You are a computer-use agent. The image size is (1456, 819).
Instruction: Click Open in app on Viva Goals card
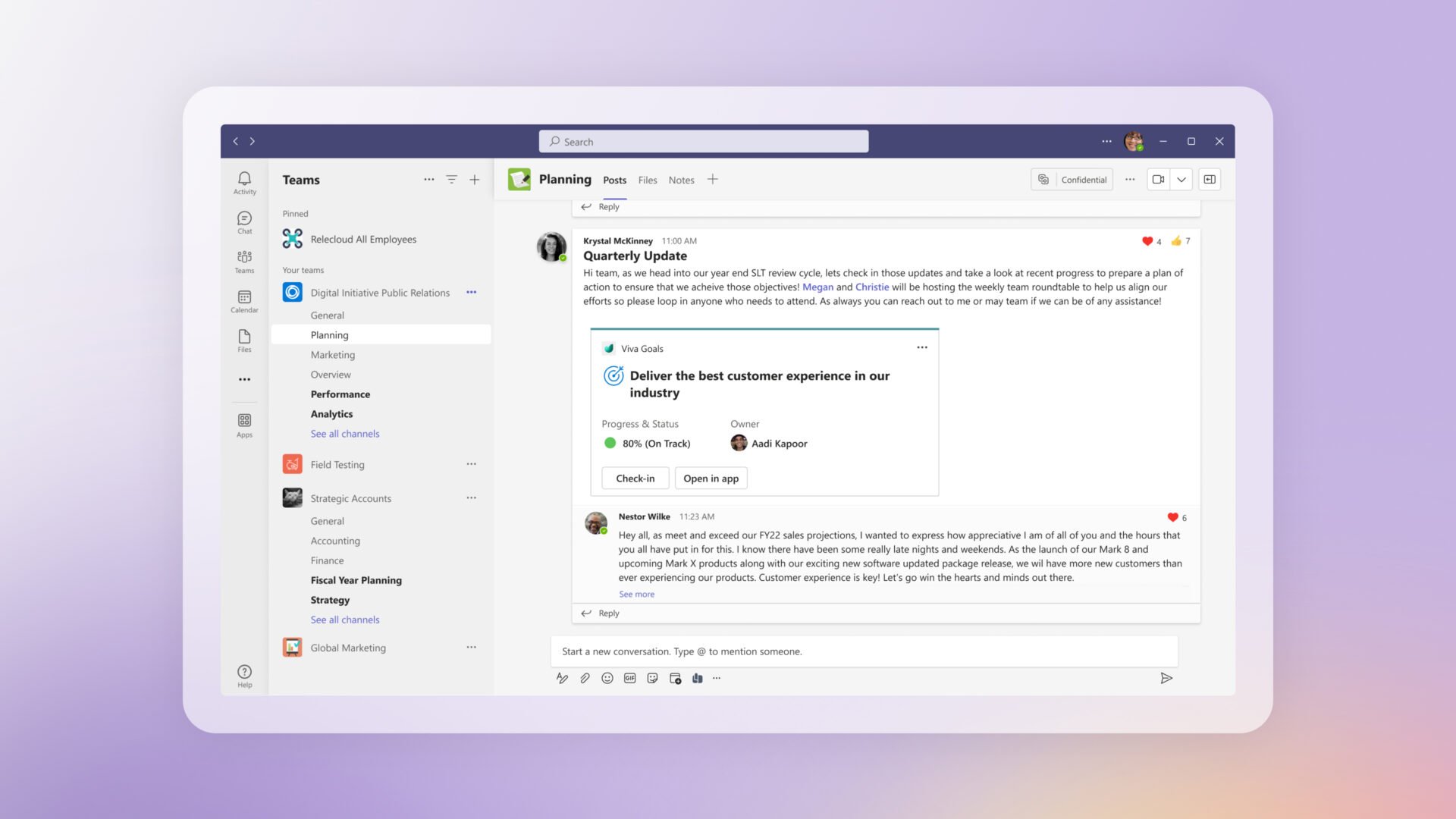(x=711, y=478)
